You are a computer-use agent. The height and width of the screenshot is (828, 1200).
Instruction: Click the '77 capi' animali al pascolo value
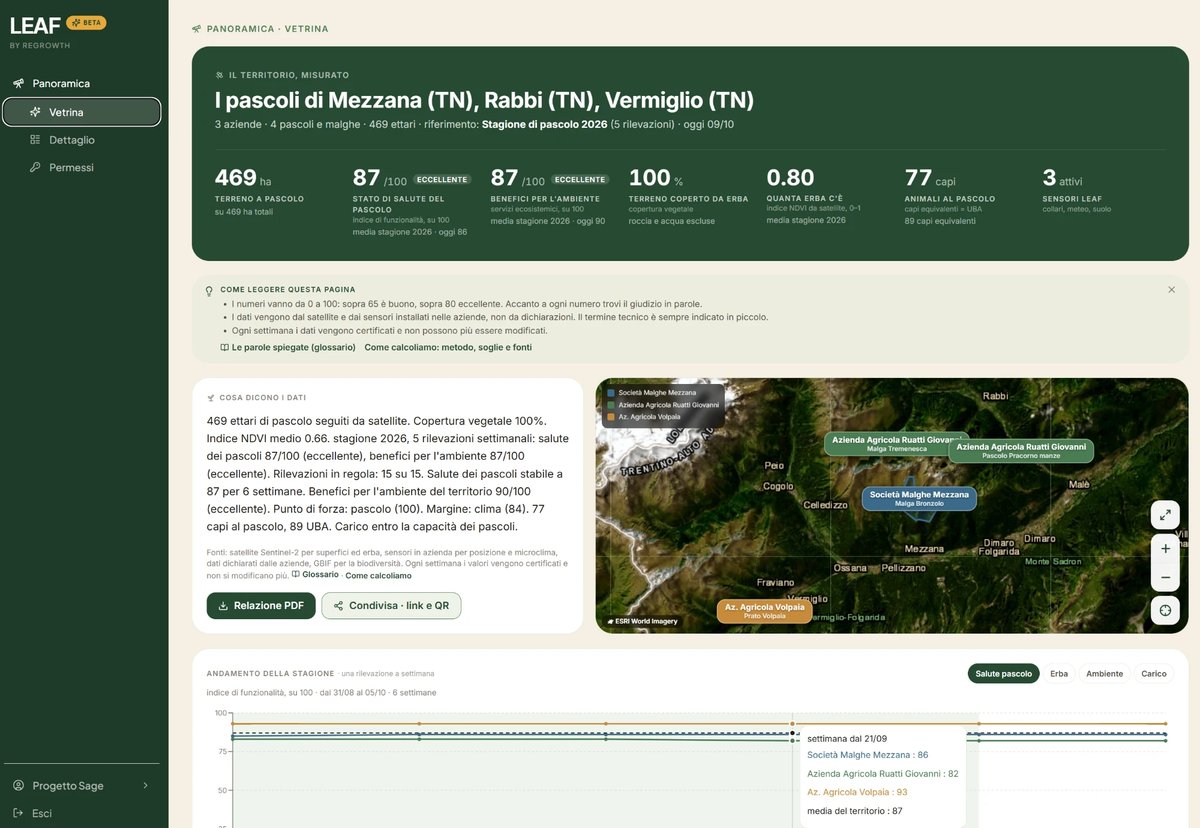pyautogui.click(x=930, y=179)
